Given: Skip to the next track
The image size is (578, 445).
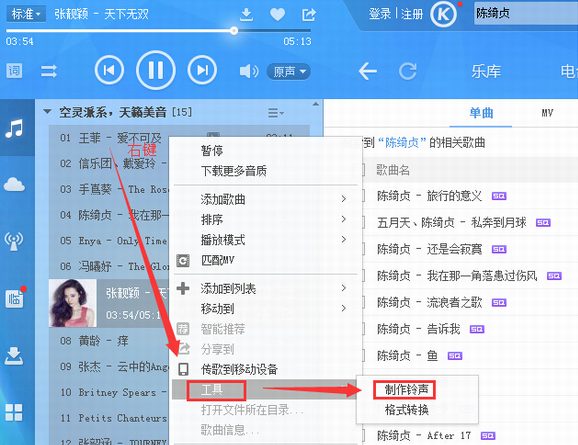Looking at the screenshot, I should pyautogui.click(x=202, y=70).
